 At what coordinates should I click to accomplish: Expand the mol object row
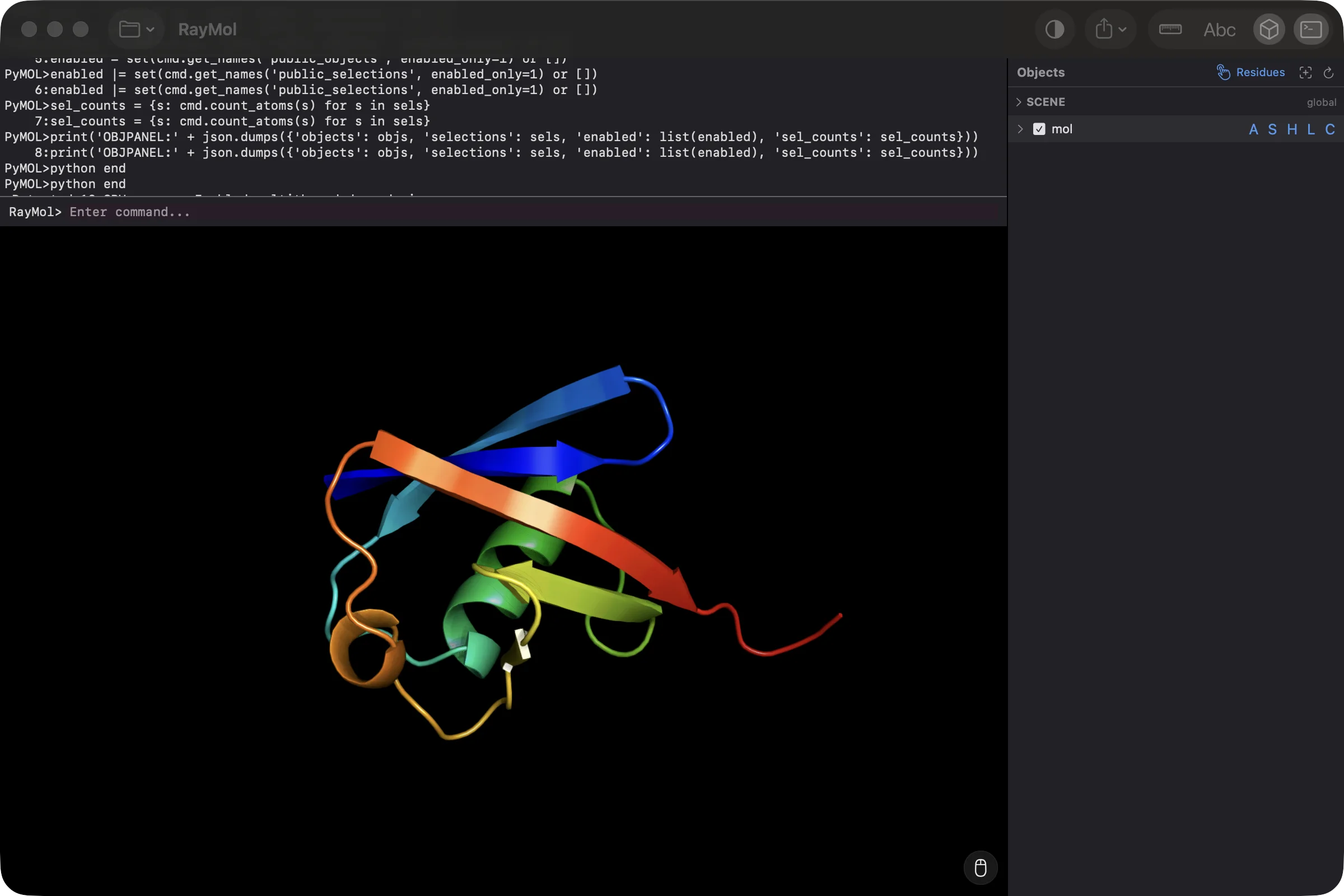1020,129
